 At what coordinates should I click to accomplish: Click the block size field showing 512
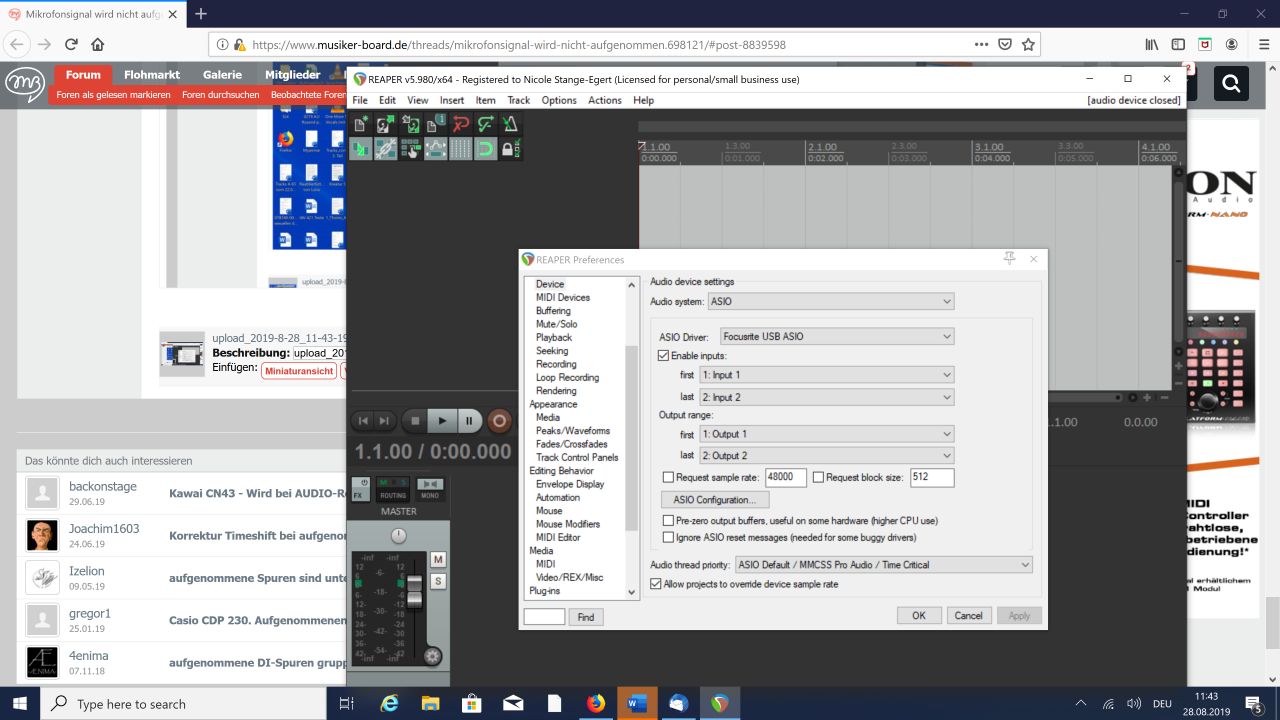pyautogui.click(x=932, y=477)
